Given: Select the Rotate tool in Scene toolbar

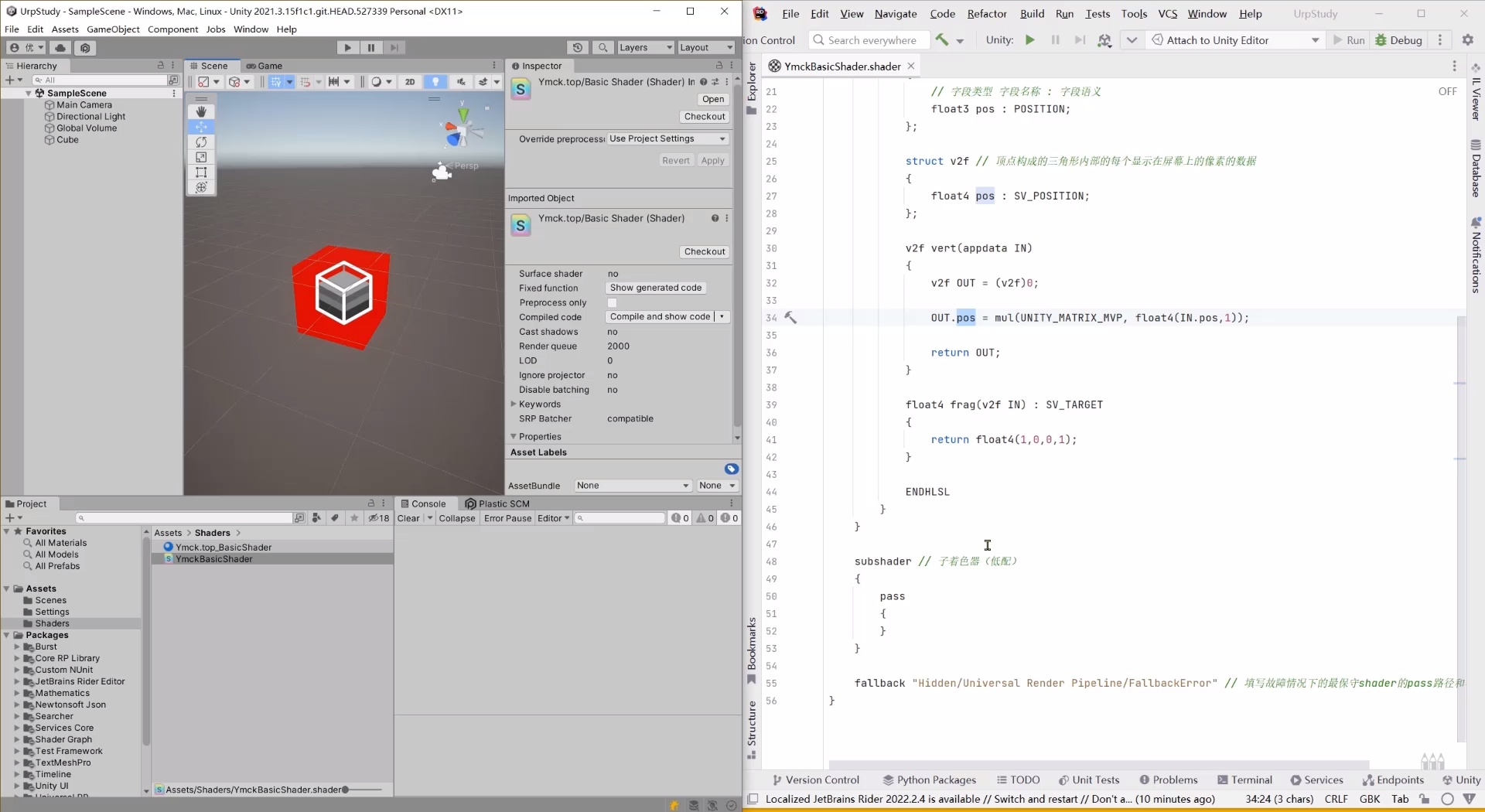Looking at the screenshot, I should [x=201, y=142].
